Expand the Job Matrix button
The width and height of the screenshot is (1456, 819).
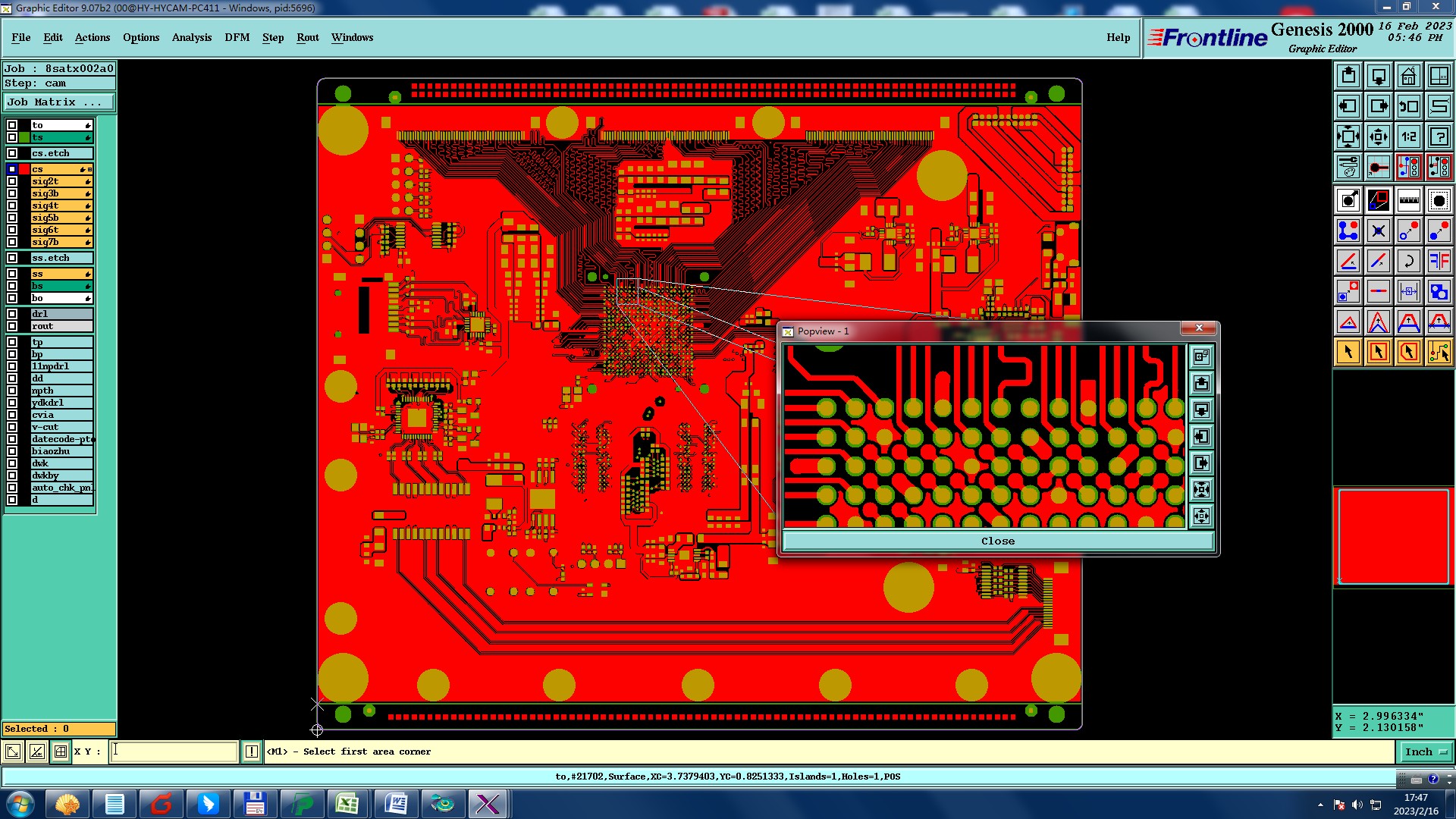[59, 102]
